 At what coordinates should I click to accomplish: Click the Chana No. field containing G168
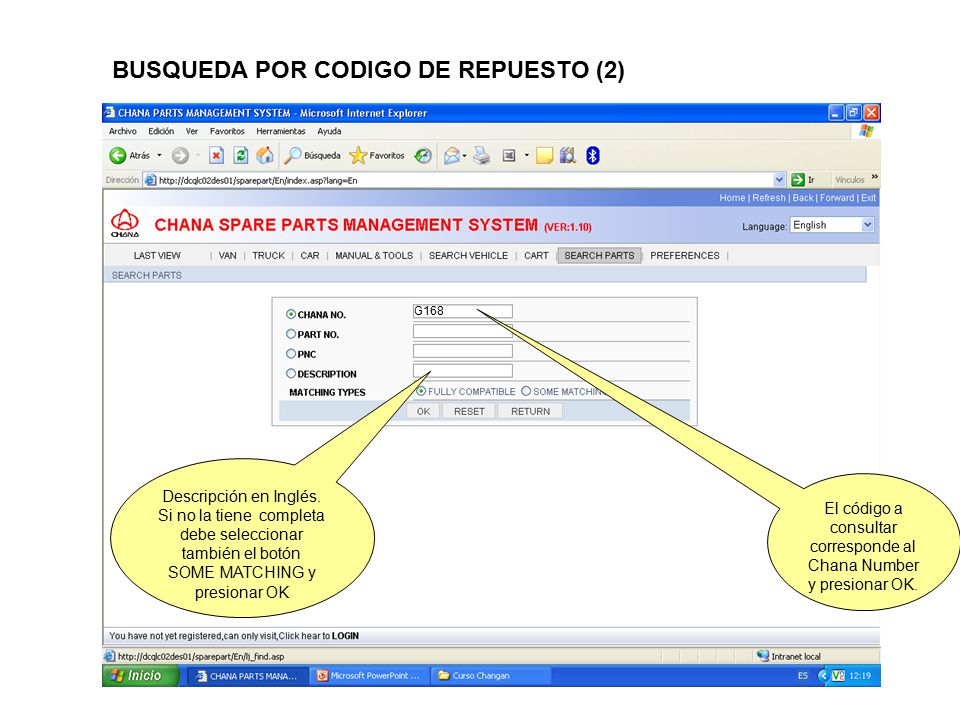[x=463, y=311]
